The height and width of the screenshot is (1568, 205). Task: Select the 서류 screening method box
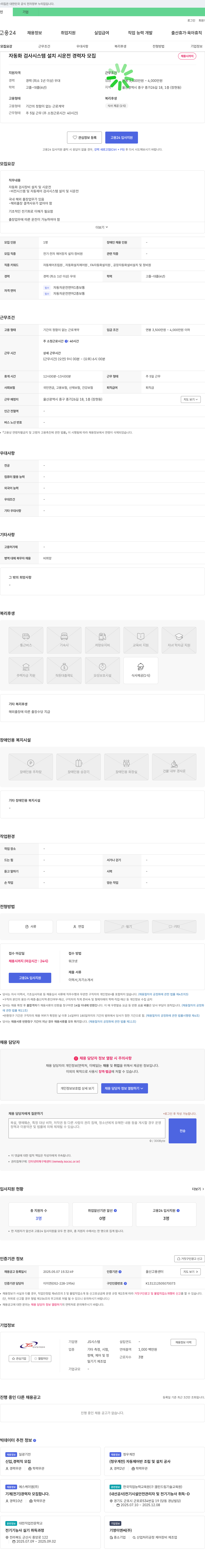click(x=31, y=926)
